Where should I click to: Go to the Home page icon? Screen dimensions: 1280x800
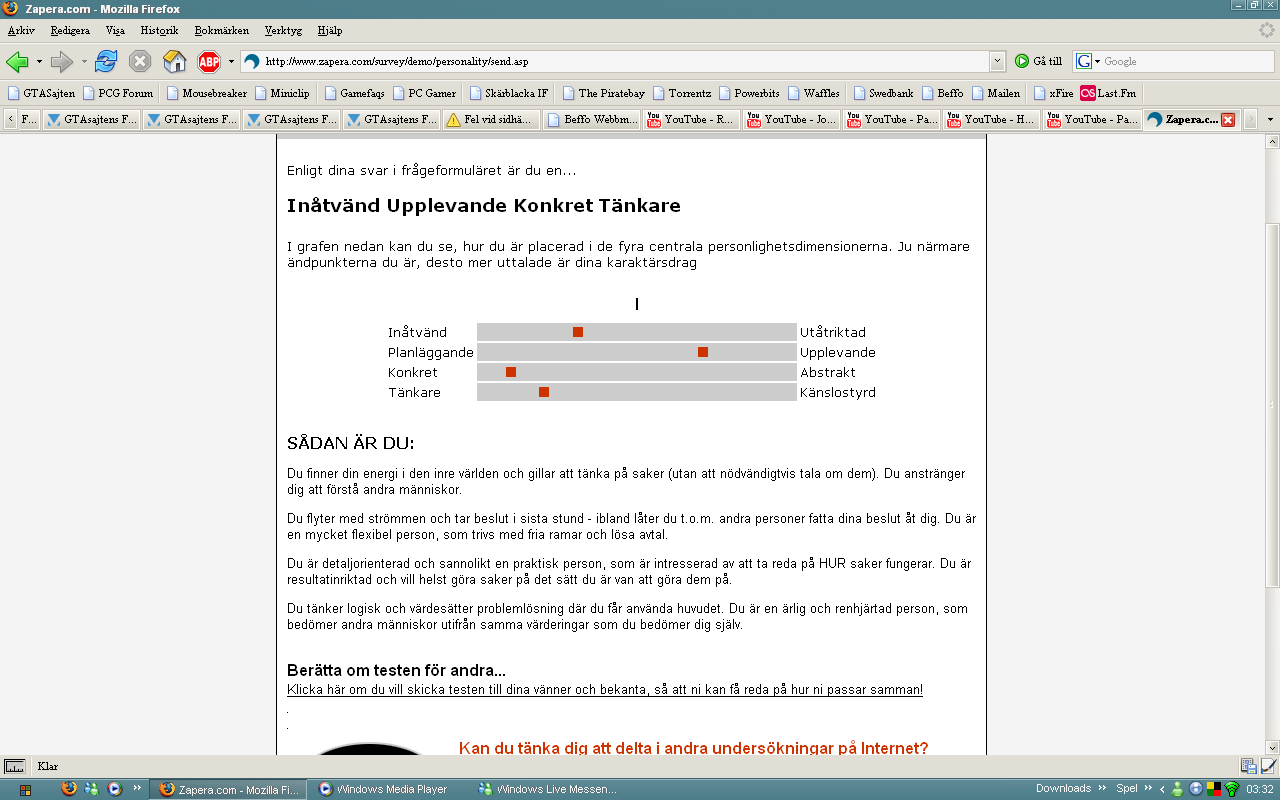(174, 61)
